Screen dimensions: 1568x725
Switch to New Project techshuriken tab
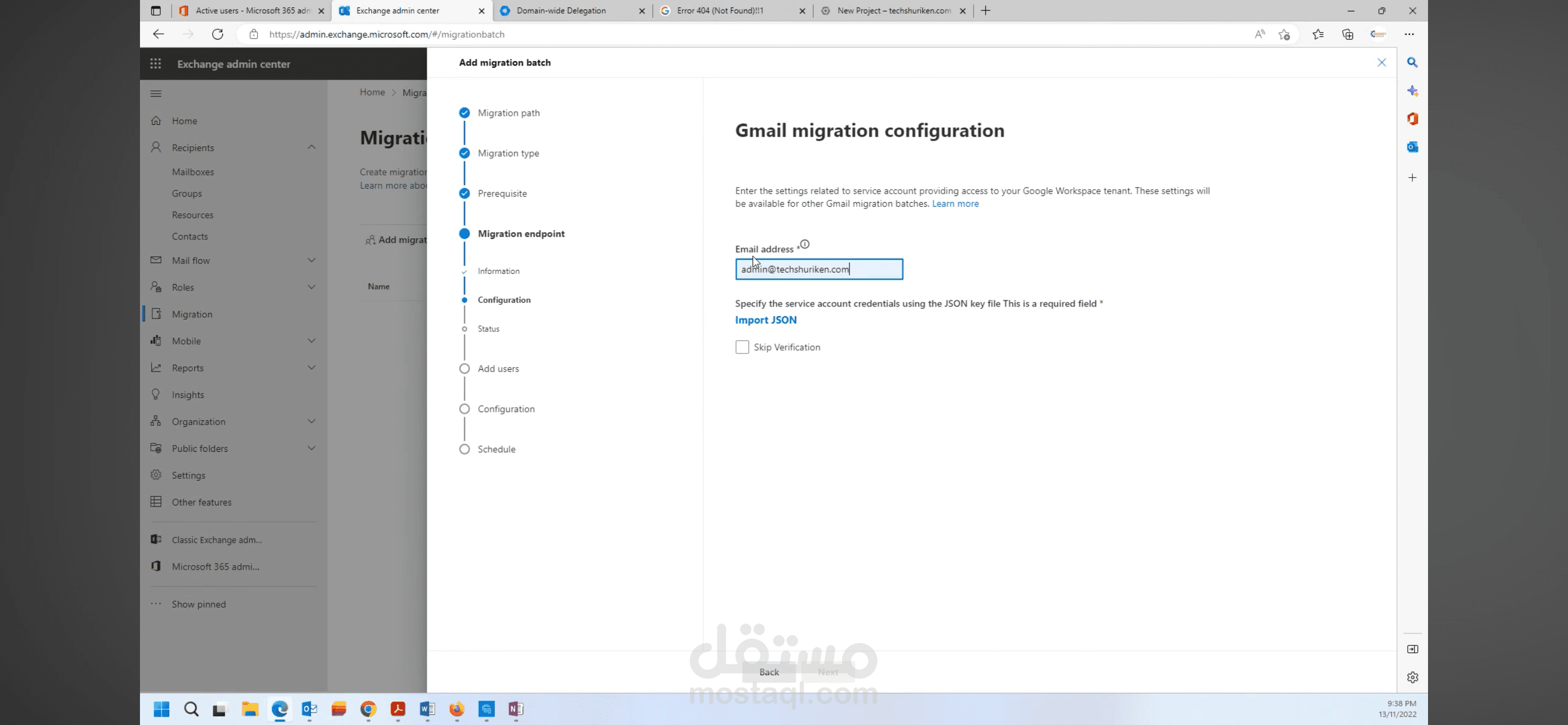(x=894, y=10)
